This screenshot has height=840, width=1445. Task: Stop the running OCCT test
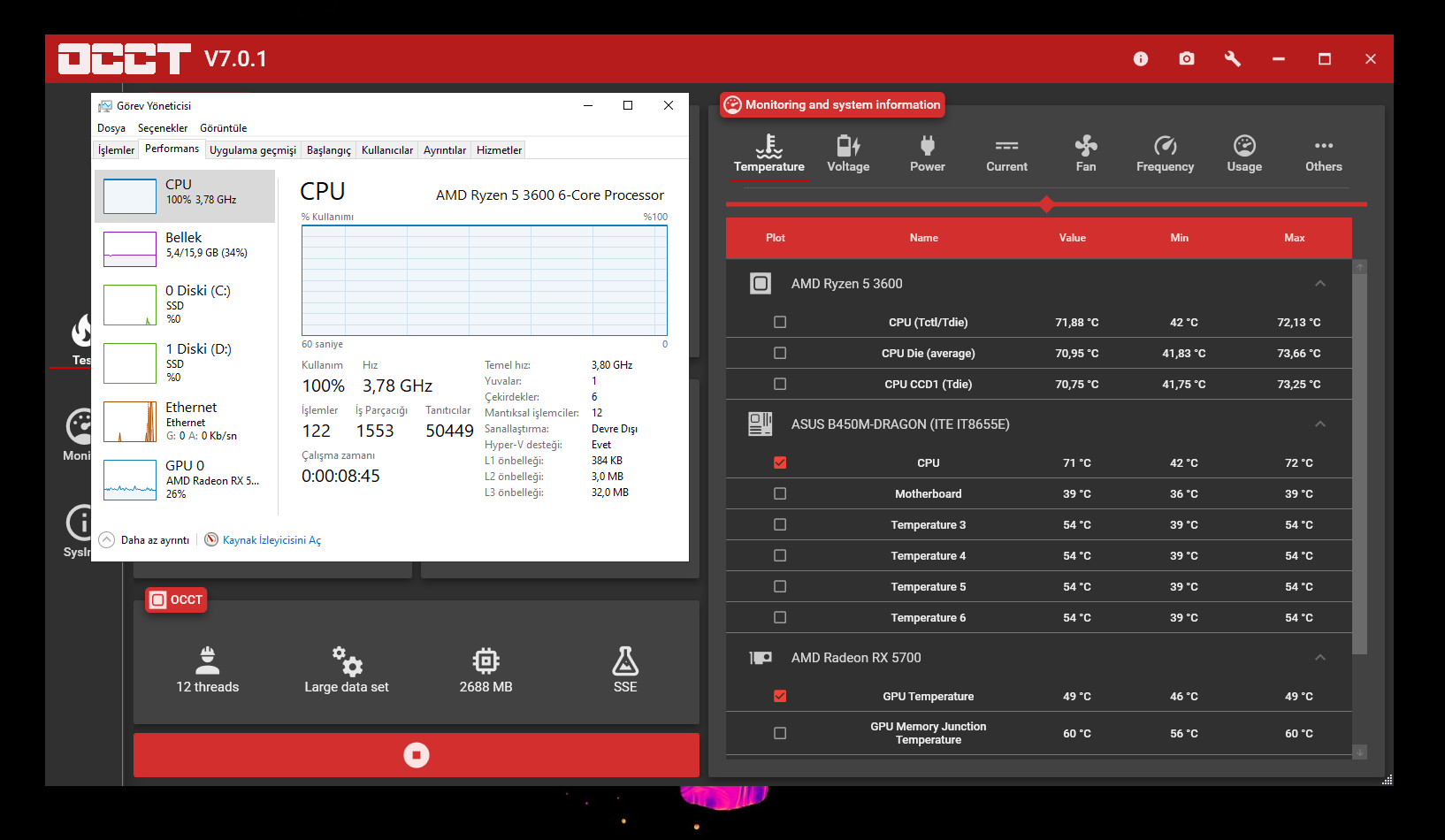(417, 755)
